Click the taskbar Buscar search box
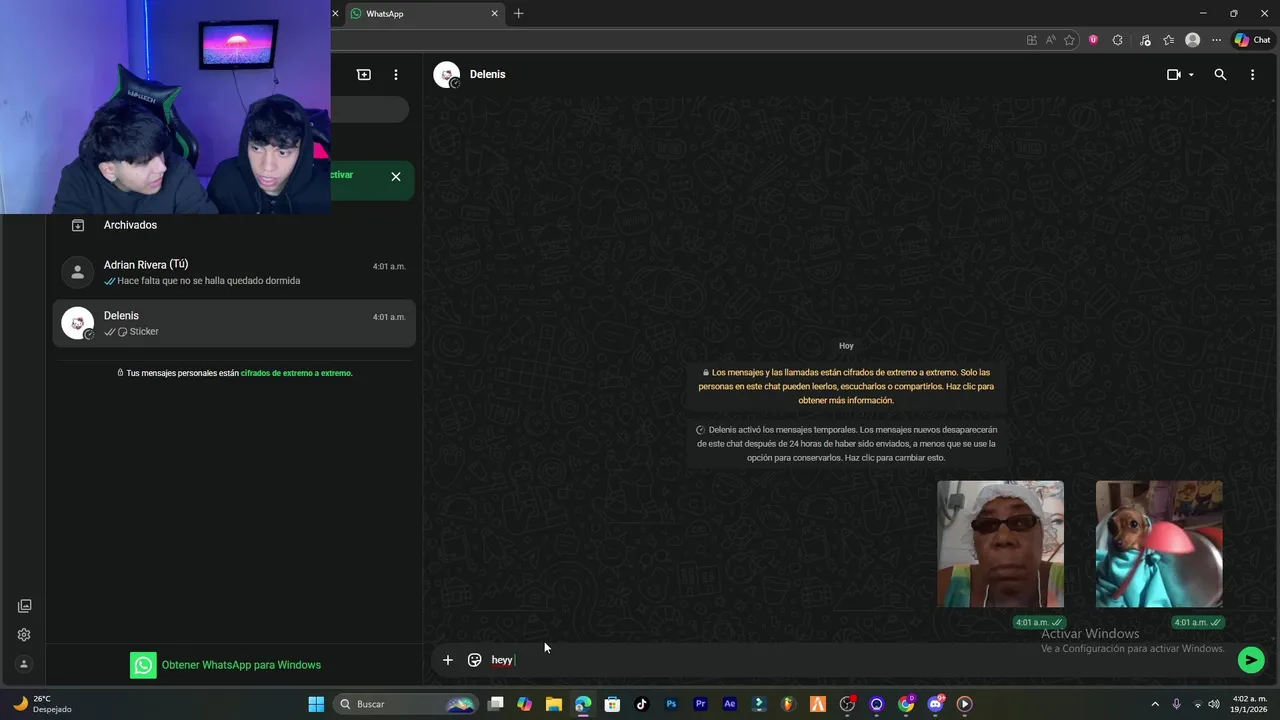Screen dimensions: 1280x720 pyautogui.click(x=406, y=704)
